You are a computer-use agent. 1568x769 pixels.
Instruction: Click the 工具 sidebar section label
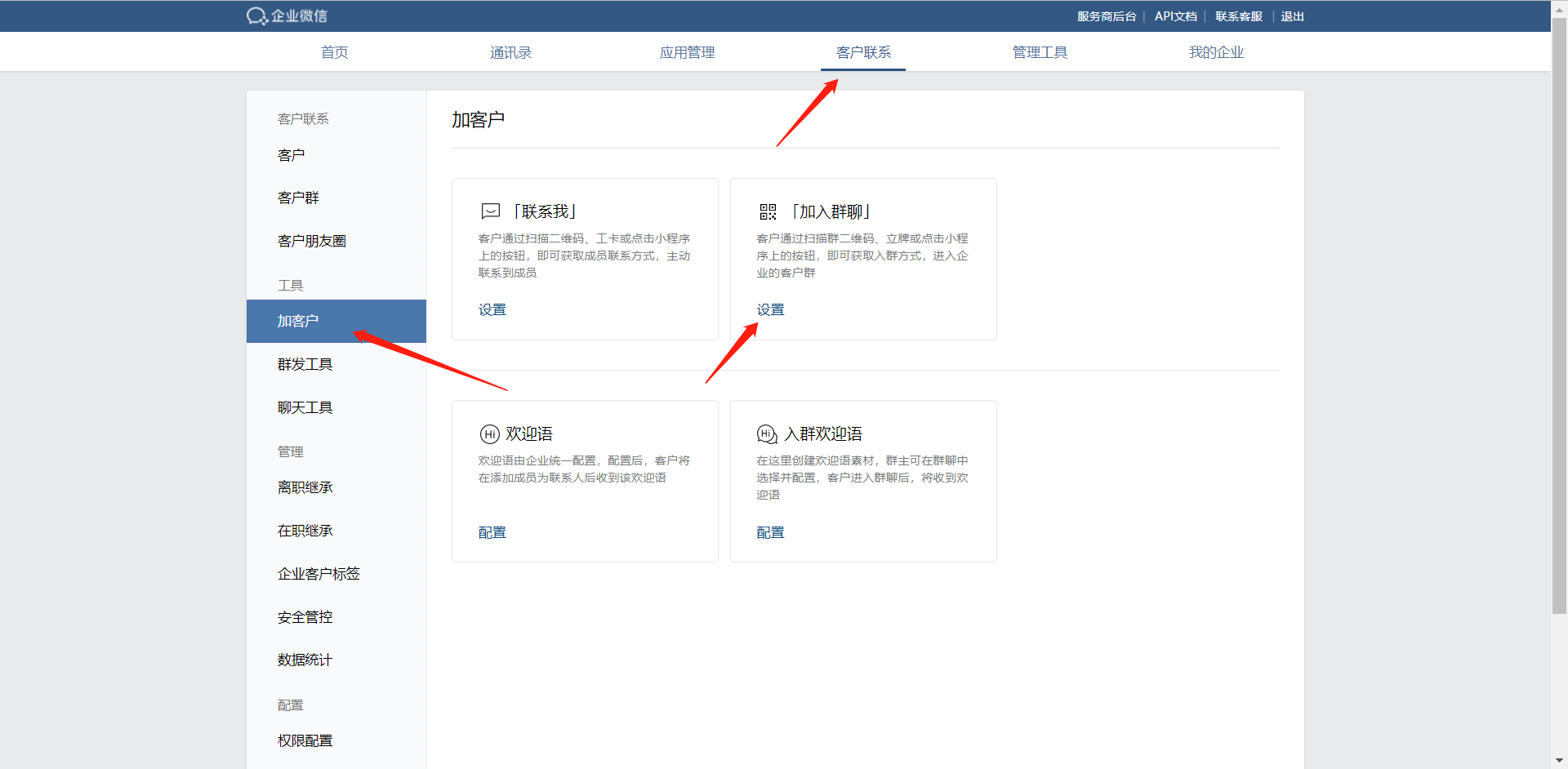click(290, 286)
